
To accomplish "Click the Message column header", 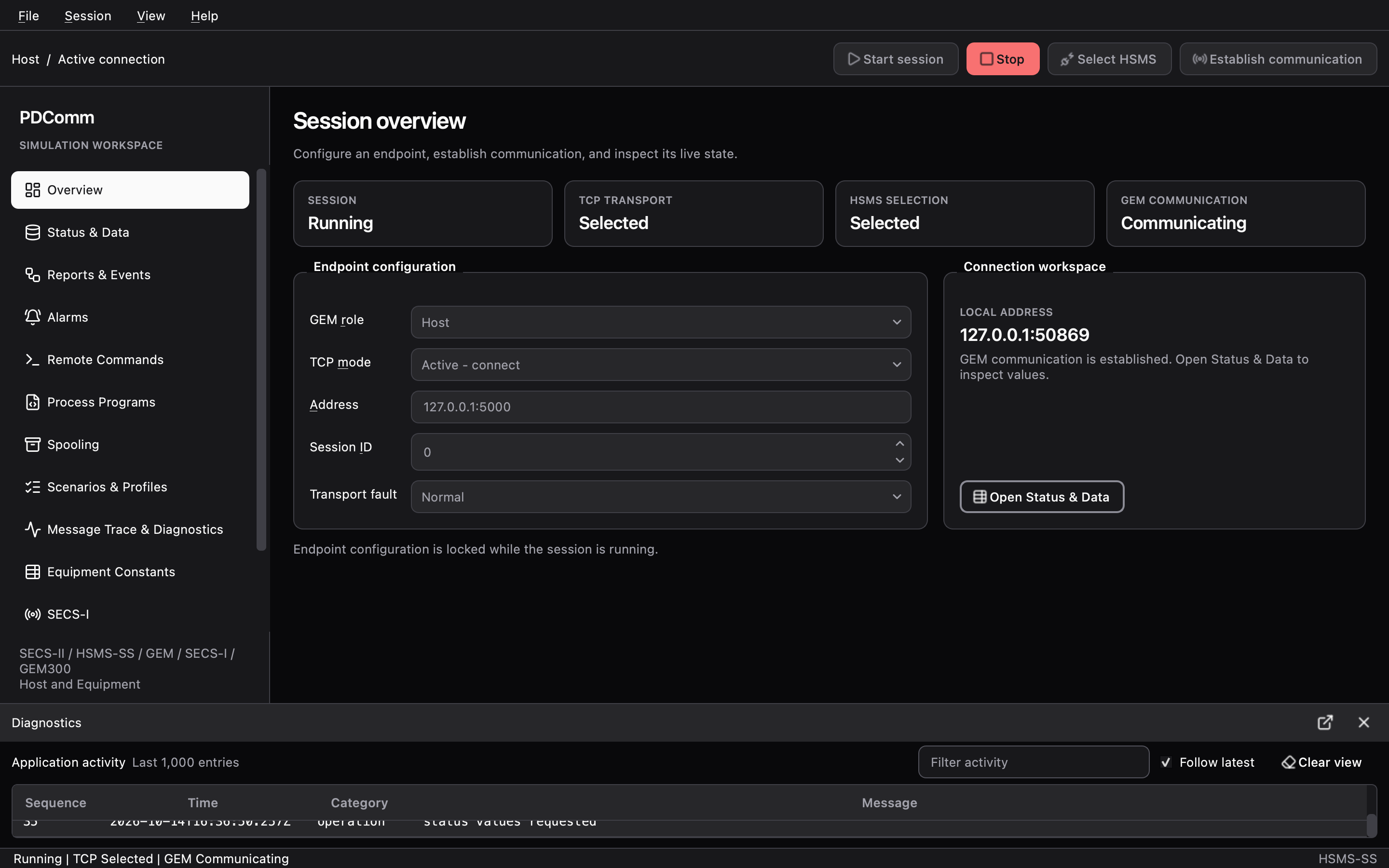I will click(889, 803).
